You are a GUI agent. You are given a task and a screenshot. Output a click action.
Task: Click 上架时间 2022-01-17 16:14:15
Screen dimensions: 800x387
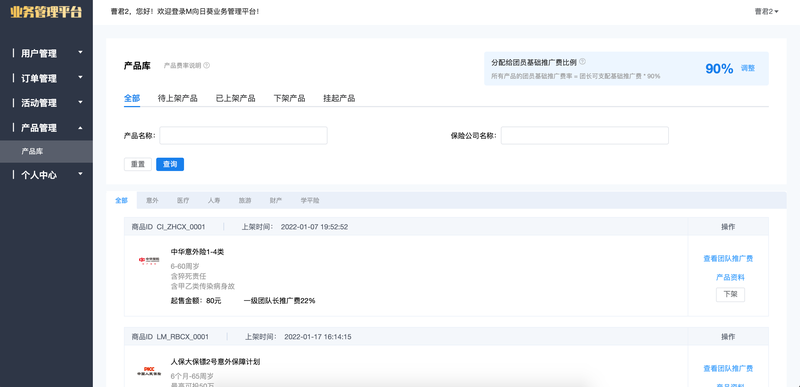298,337
